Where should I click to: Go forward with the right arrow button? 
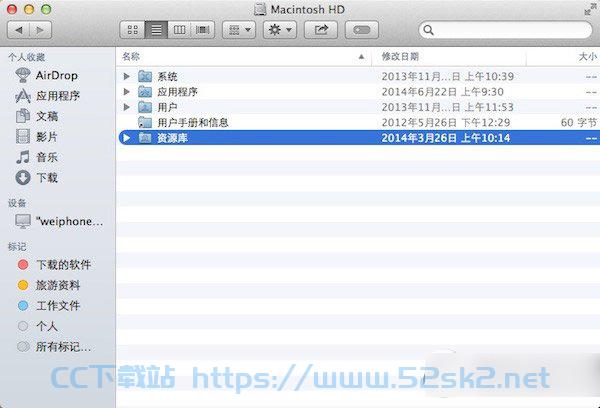[x=40, y=30]
